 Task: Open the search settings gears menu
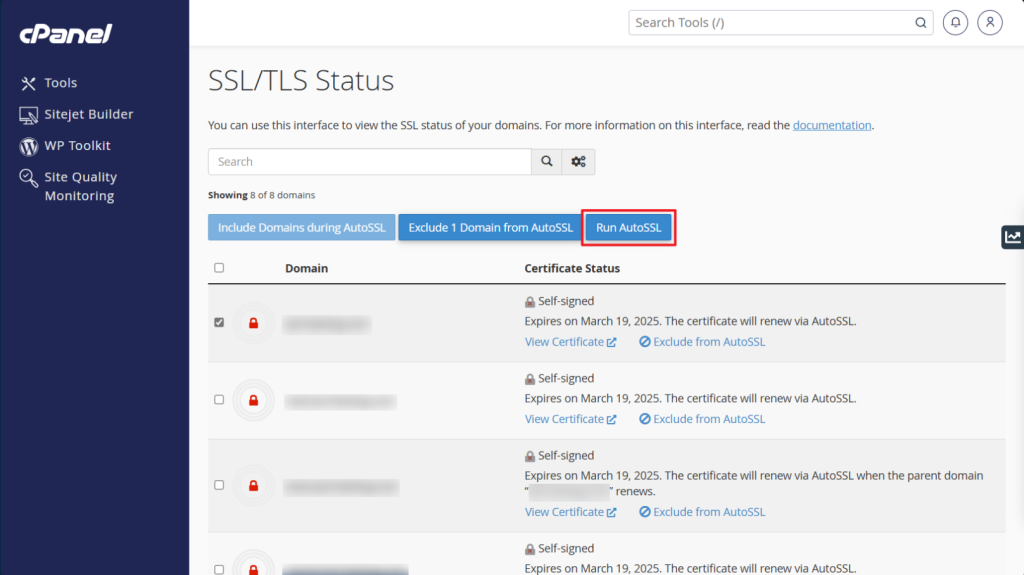[x=578, y=161]
